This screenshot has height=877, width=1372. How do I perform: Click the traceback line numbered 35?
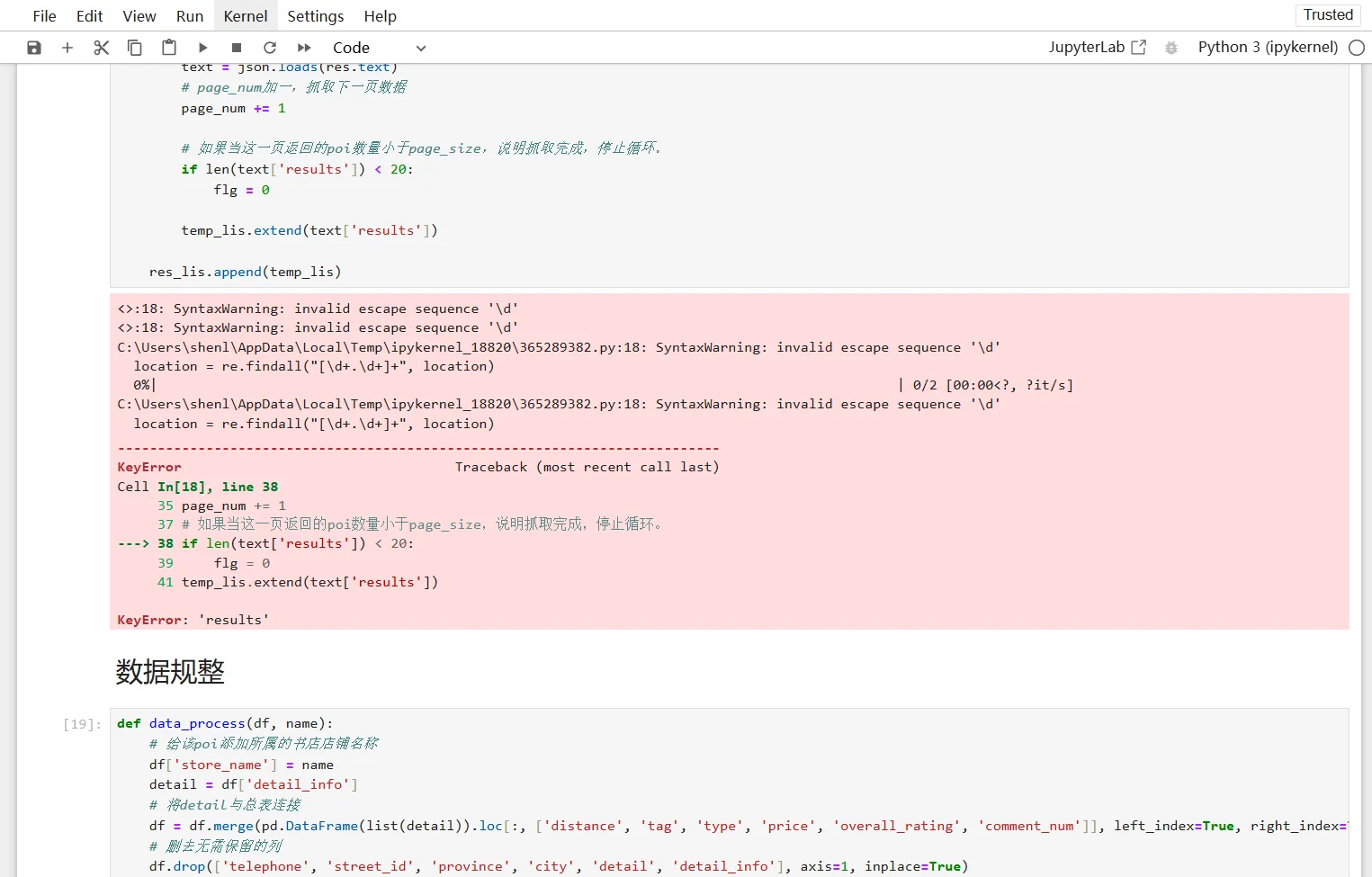point(221,506)
